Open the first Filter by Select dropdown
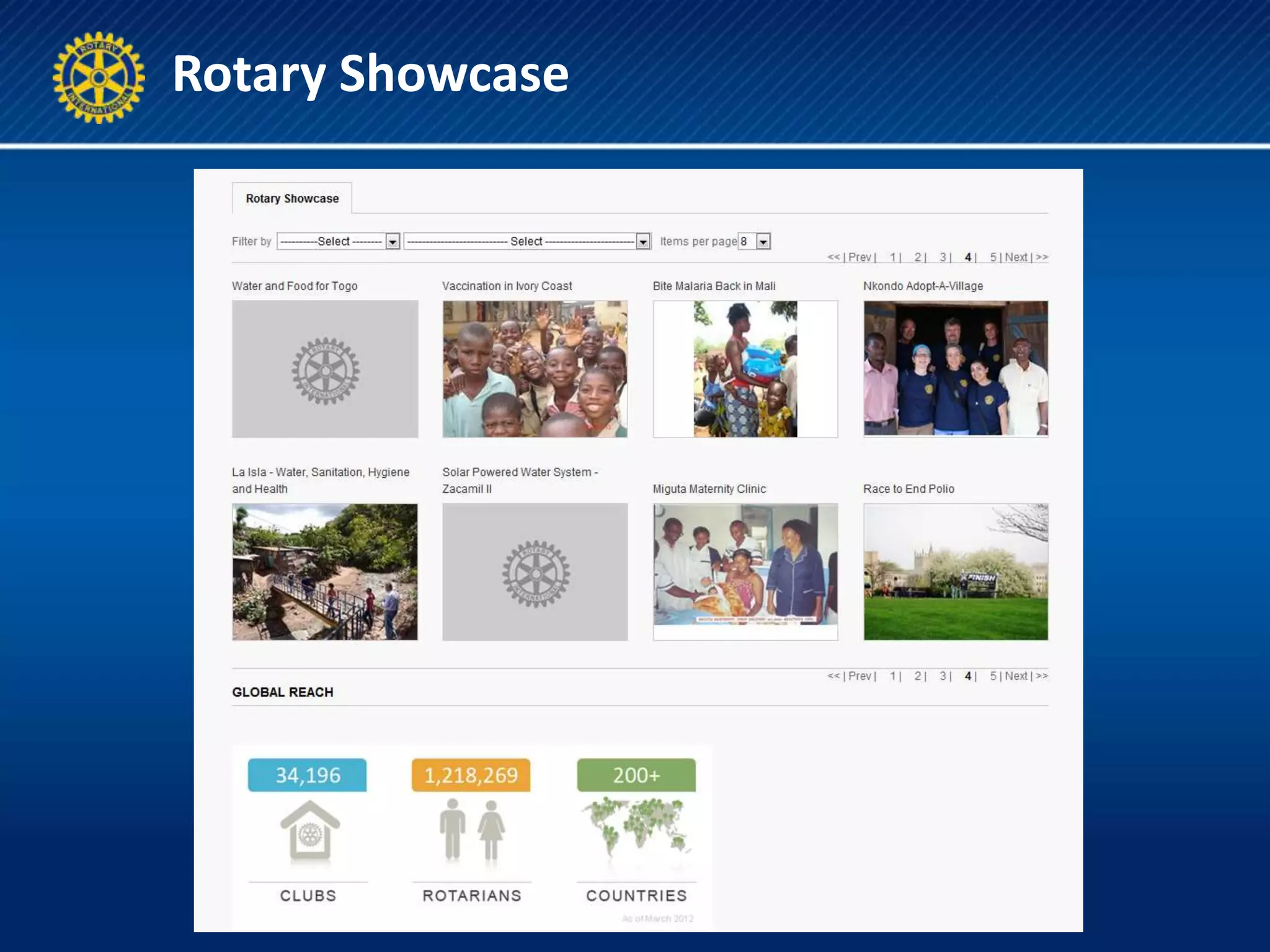Viewport: 1270px width, 952px height. (338, 241)
